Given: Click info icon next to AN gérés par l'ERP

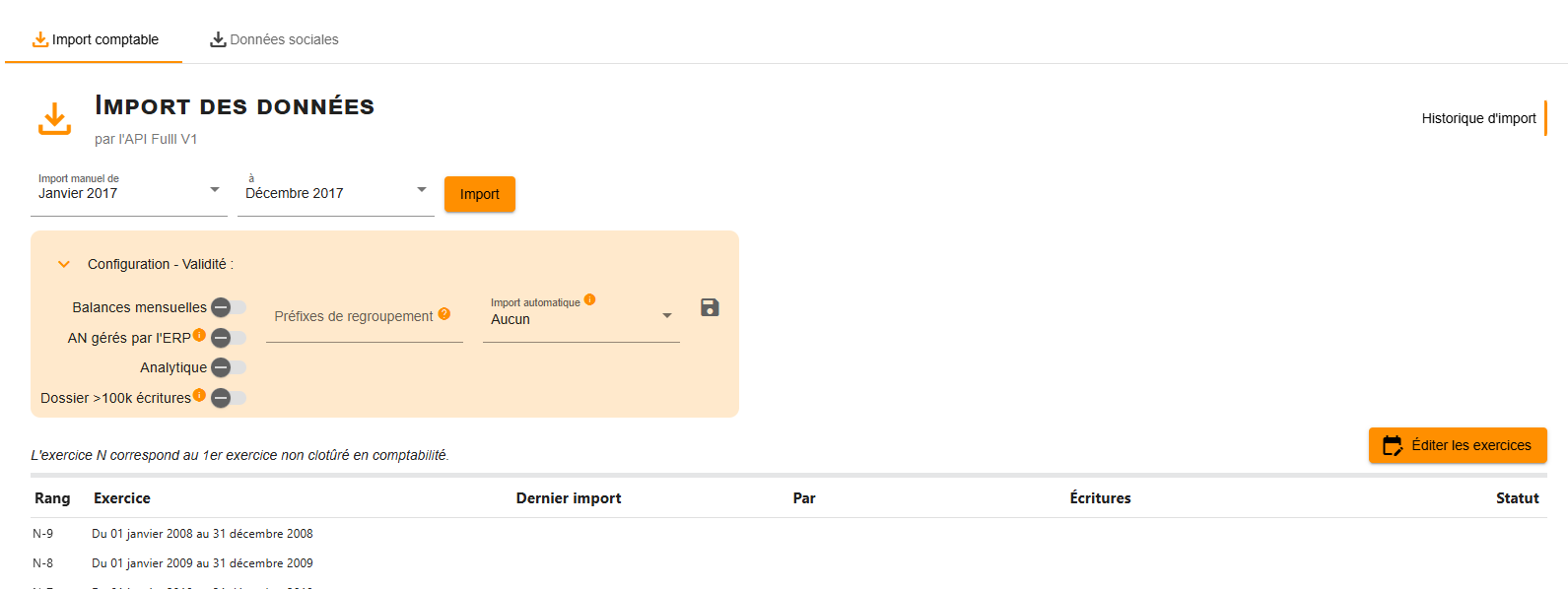Looking at the screenshot, I should coord(199,335).
